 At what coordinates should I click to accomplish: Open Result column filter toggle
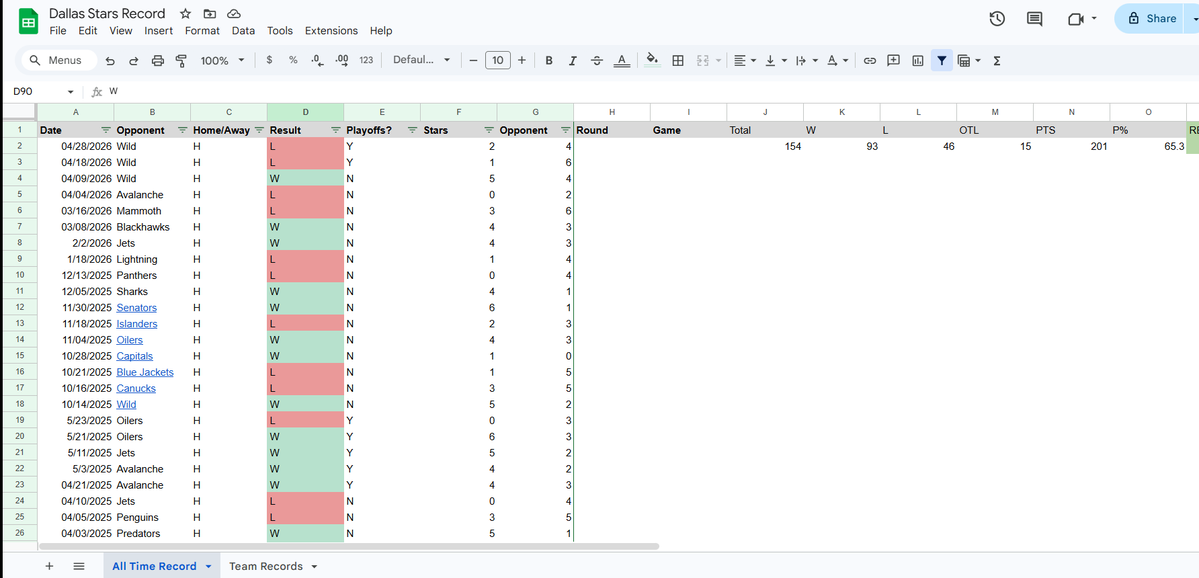336,130
